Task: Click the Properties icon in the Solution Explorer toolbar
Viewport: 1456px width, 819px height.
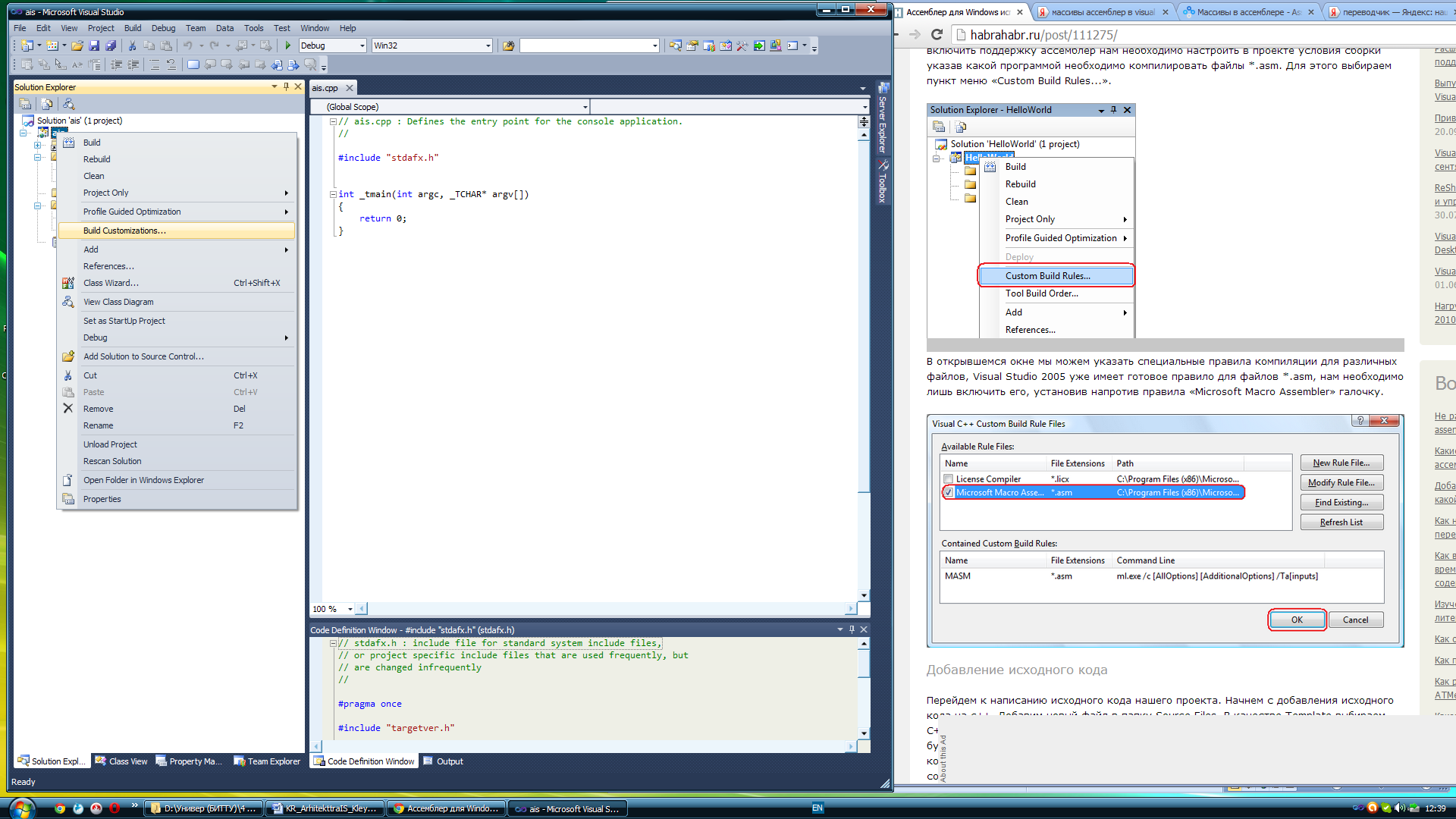Action: (x=25, y=104)
